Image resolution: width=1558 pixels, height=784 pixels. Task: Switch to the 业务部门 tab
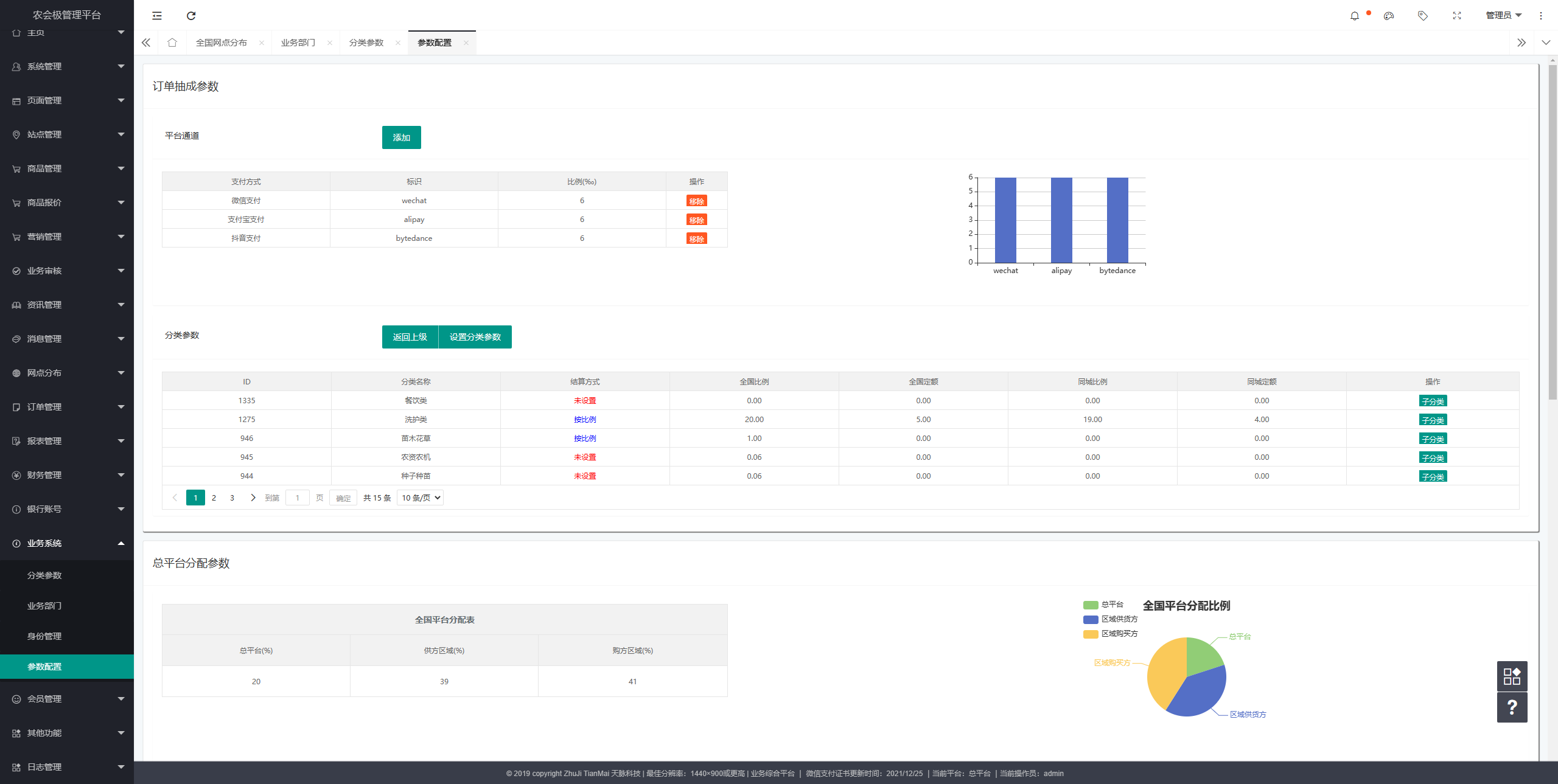click(x=298, y=43)
